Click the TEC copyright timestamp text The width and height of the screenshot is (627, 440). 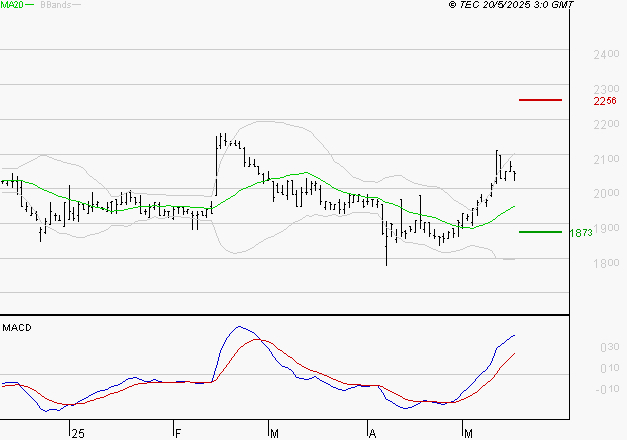click(511, 5)
